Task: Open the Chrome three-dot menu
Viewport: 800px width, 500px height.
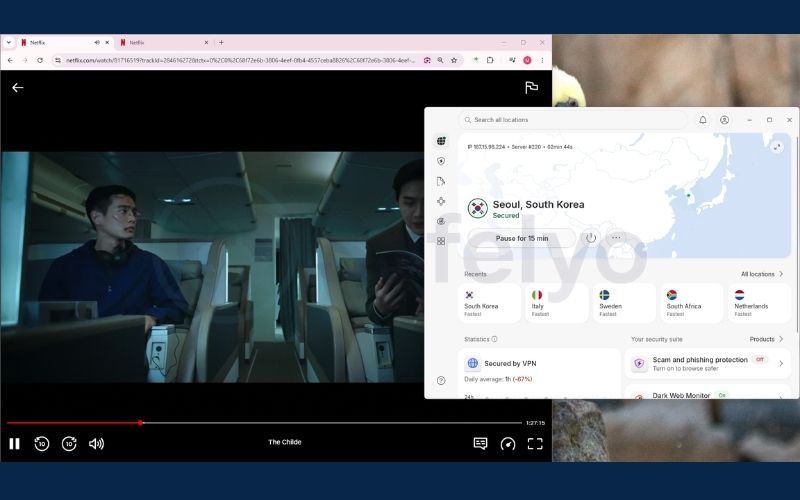Action: click(542, 60)
